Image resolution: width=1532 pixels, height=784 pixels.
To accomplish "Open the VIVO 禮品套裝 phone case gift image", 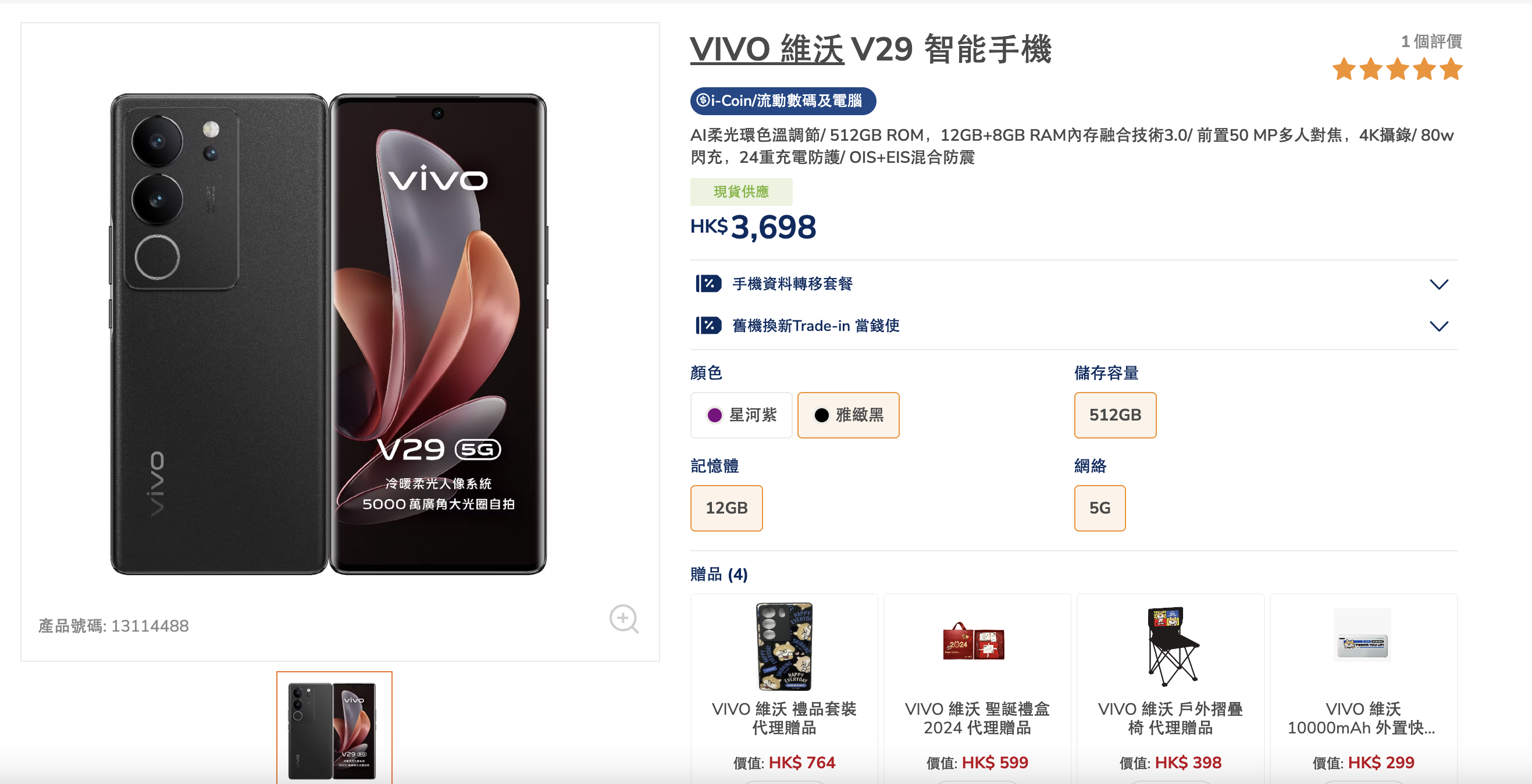I will (x=784, y=646).
